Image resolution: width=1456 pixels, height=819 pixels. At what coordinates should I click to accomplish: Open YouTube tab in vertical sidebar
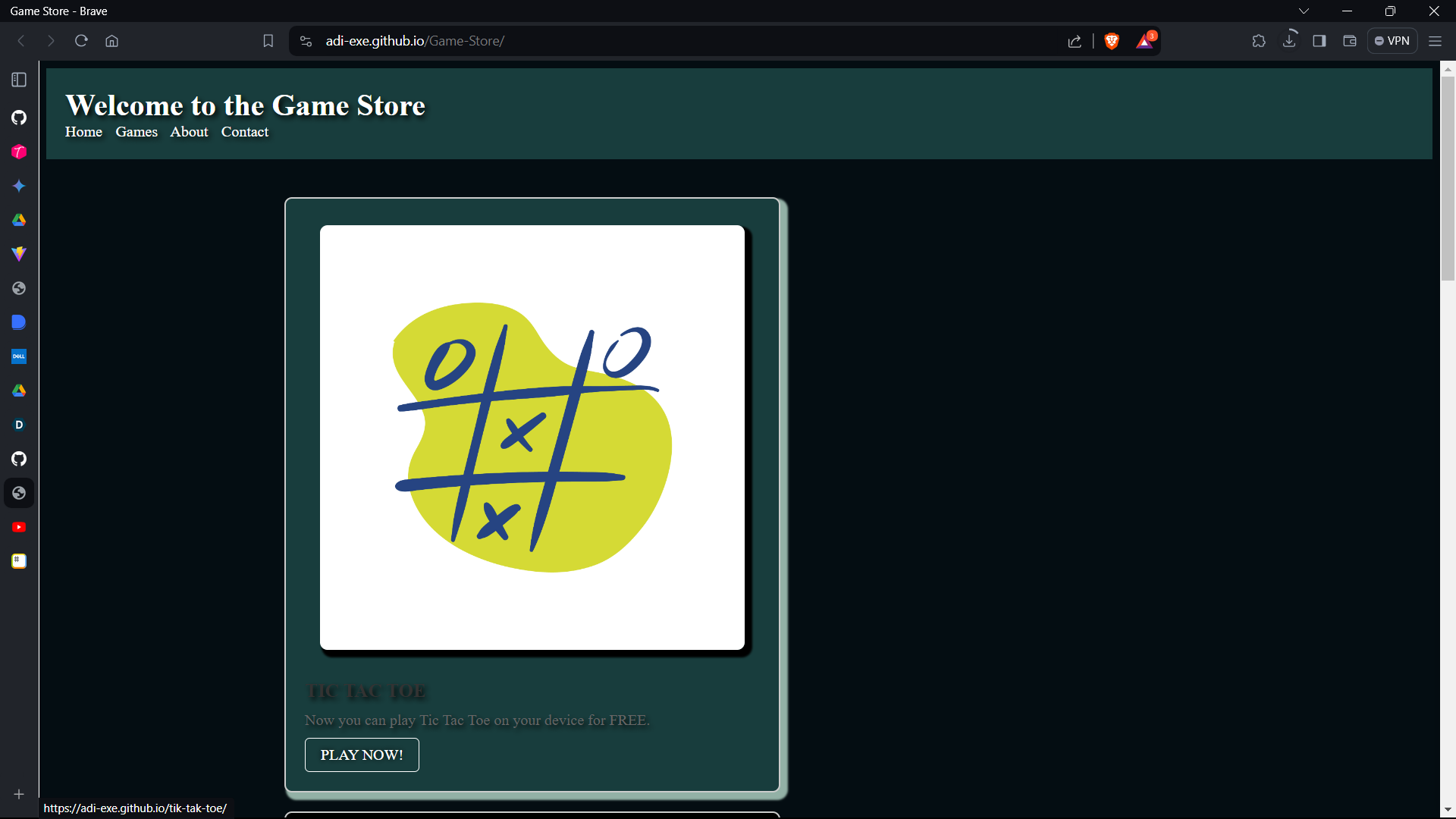(x=19, y=527)
